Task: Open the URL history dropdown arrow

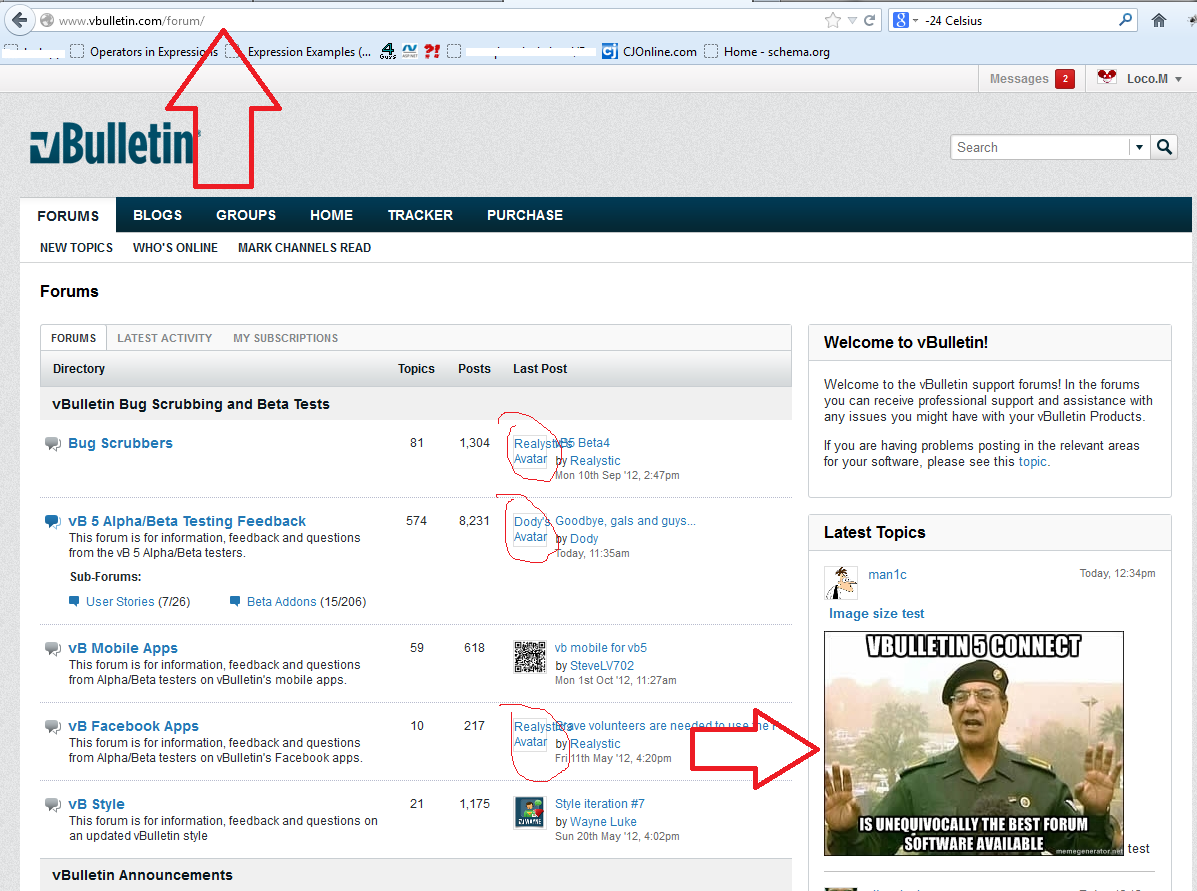Action: (x=852, y=21)
